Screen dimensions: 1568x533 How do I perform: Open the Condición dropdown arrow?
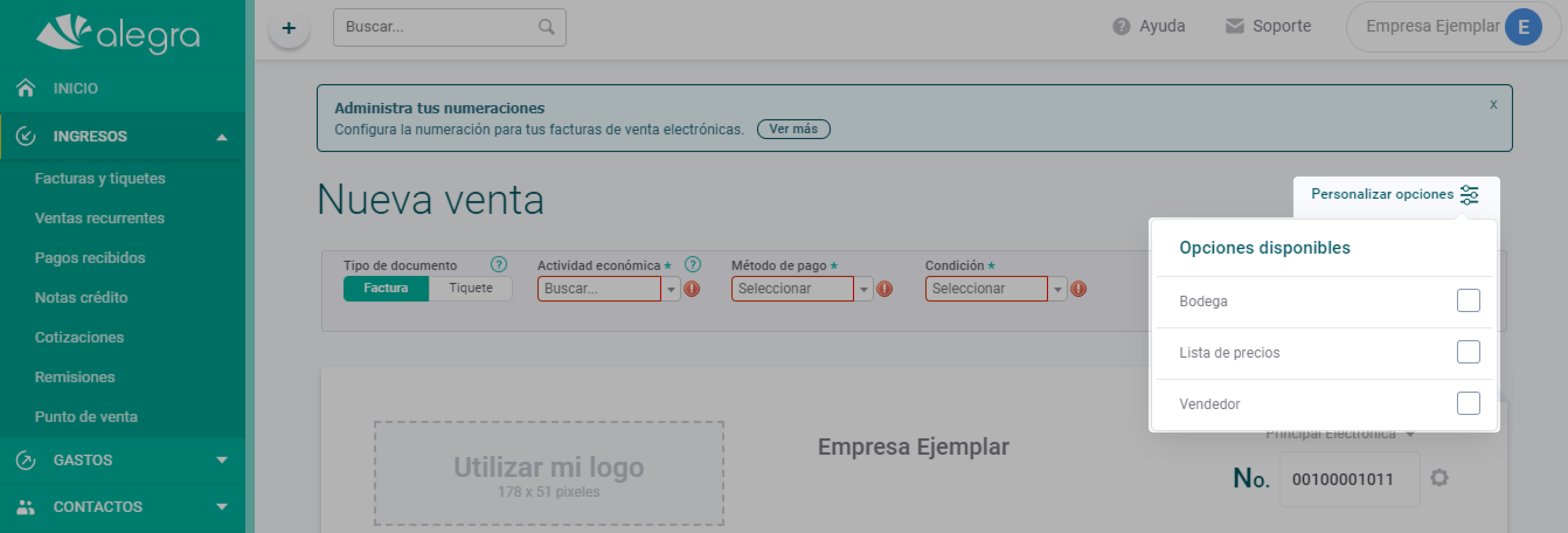tap(1058, 289)
